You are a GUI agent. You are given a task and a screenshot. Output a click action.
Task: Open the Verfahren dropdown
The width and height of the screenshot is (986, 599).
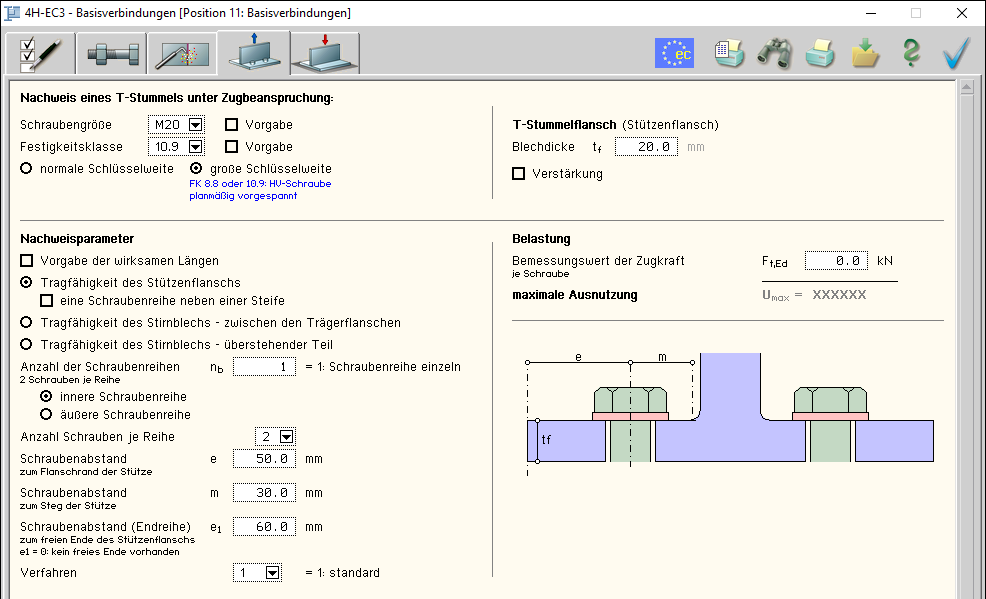click(x=272, y=573)
